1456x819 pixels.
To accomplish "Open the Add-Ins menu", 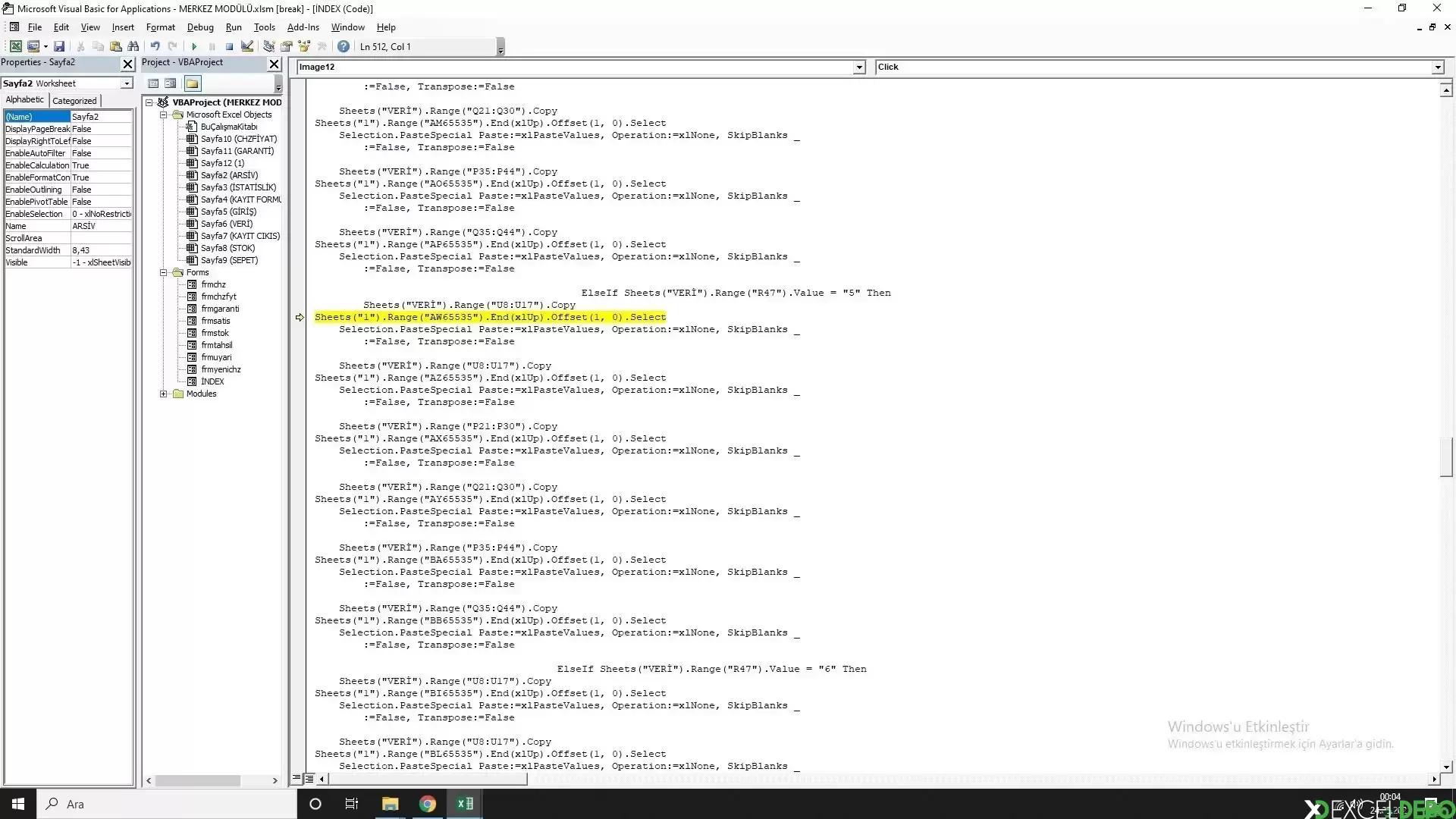I will click(303, 27).
